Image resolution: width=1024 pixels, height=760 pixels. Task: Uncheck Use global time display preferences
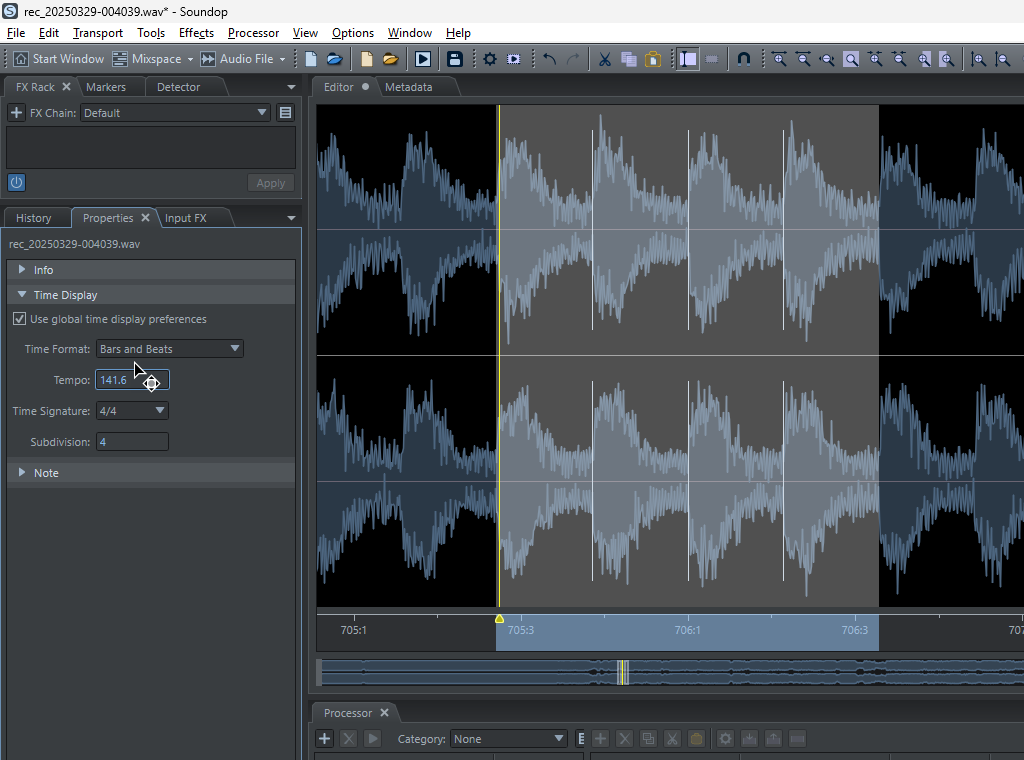tap(19, 319)
